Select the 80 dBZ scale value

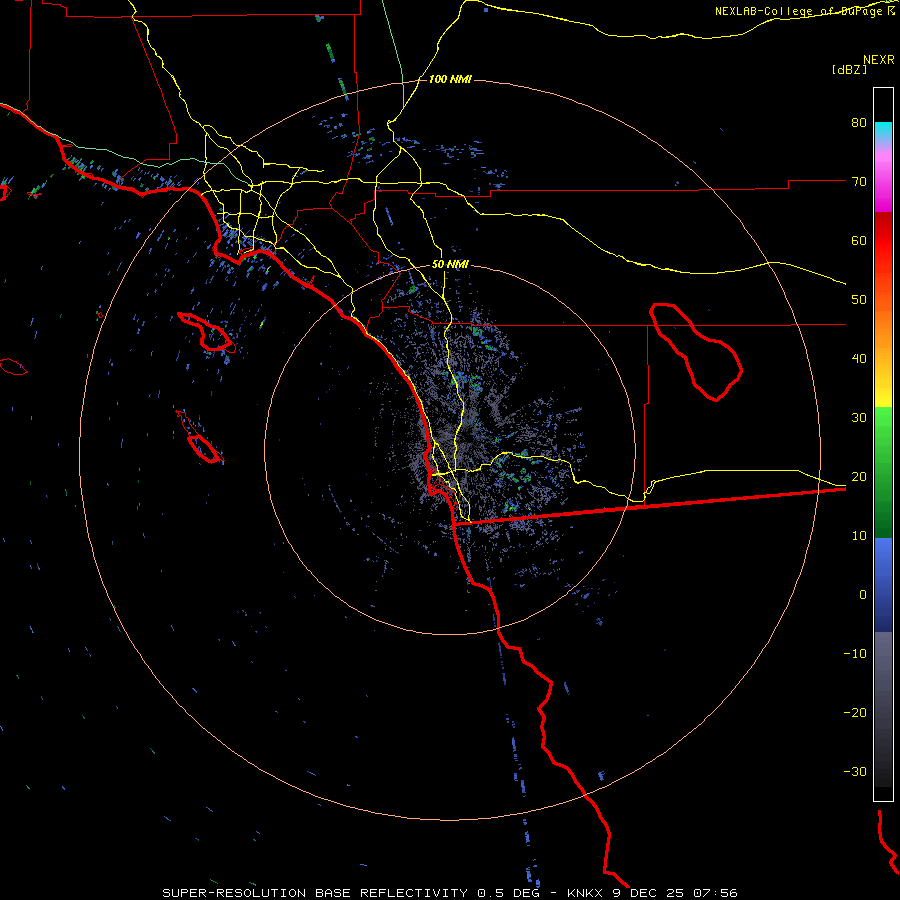tap(859, 123)
